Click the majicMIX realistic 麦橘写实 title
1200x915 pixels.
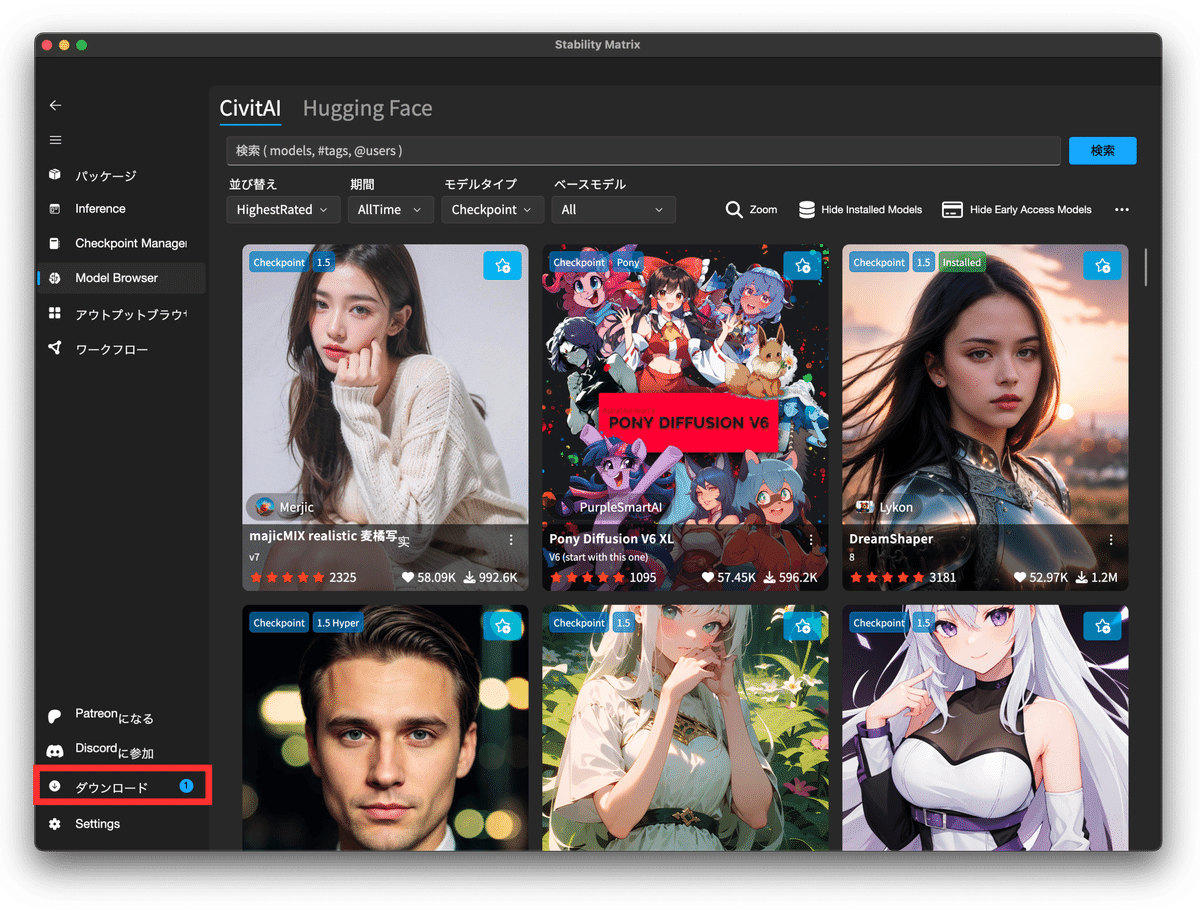click(x=330, y=539)
